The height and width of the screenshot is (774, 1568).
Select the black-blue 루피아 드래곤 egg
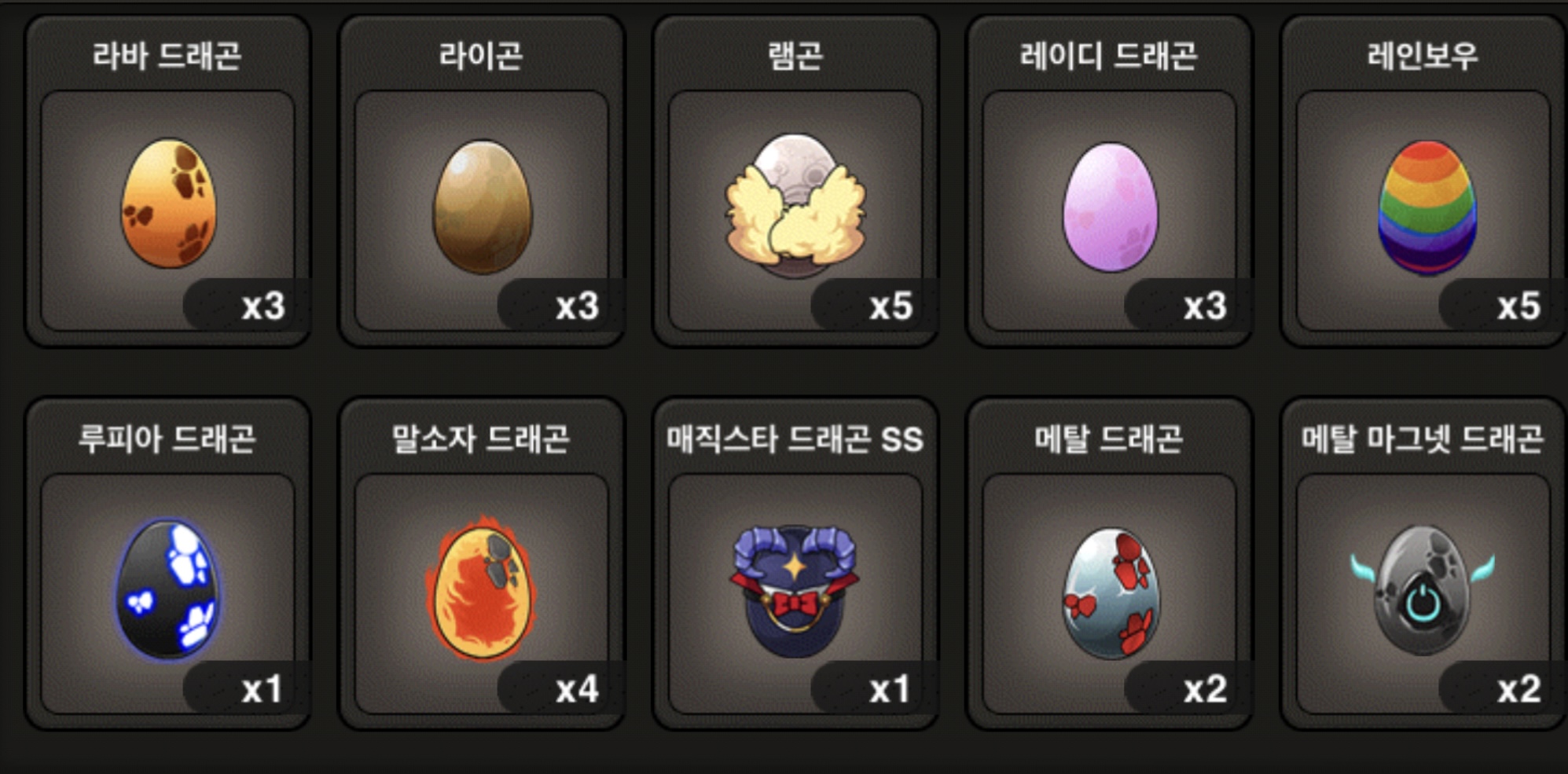coord(168,589)
